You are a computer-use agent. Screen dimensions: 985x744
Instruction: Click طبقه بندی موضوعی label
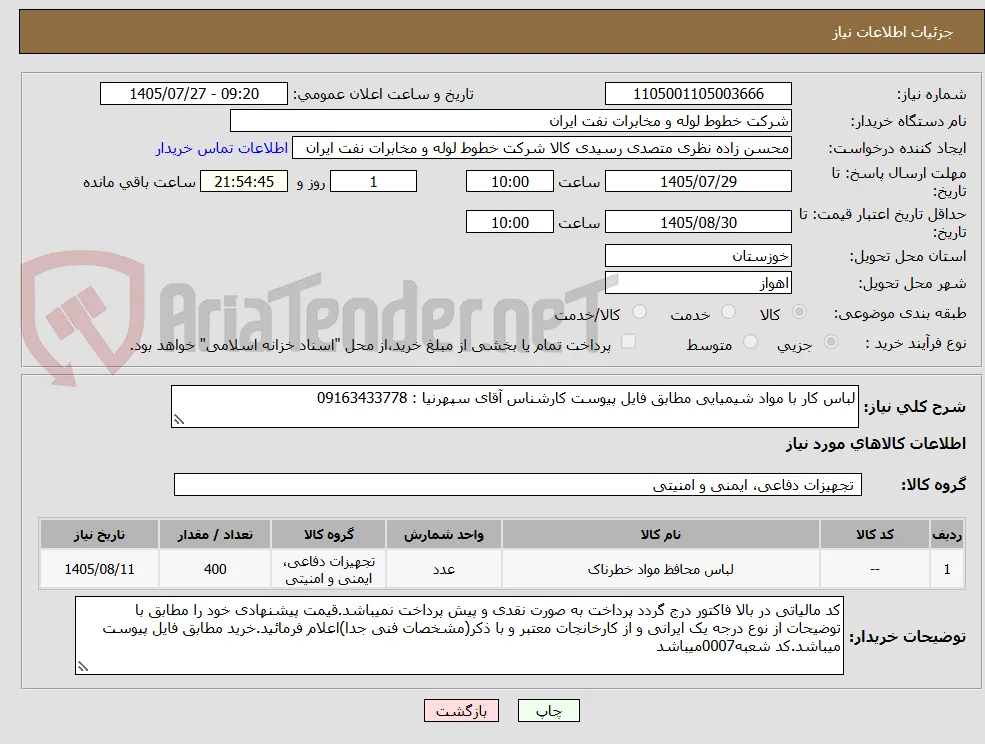pos(900,314)
